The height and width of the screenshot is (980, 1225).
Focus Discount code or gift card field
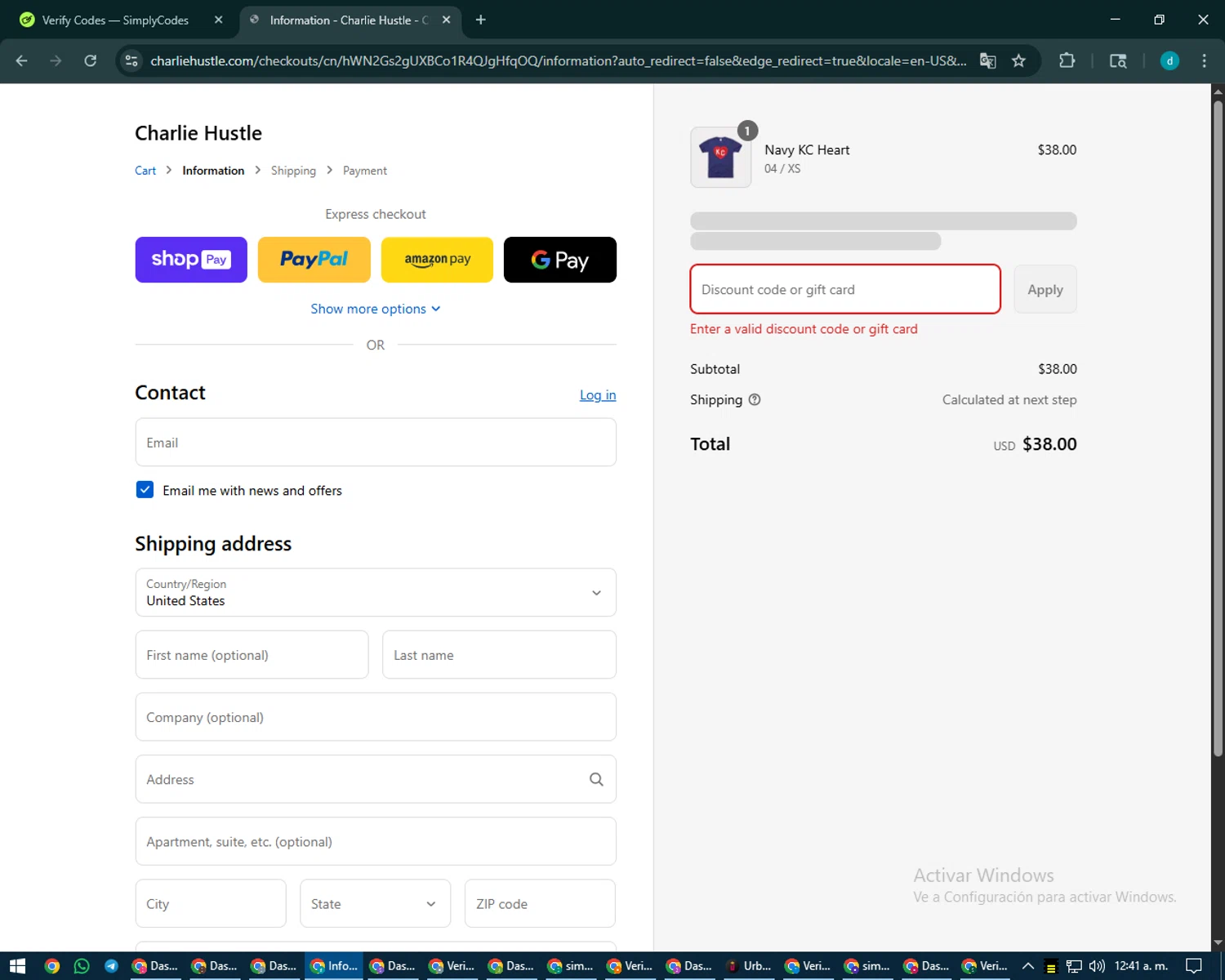pyautogui.click(x=845, y=289)
